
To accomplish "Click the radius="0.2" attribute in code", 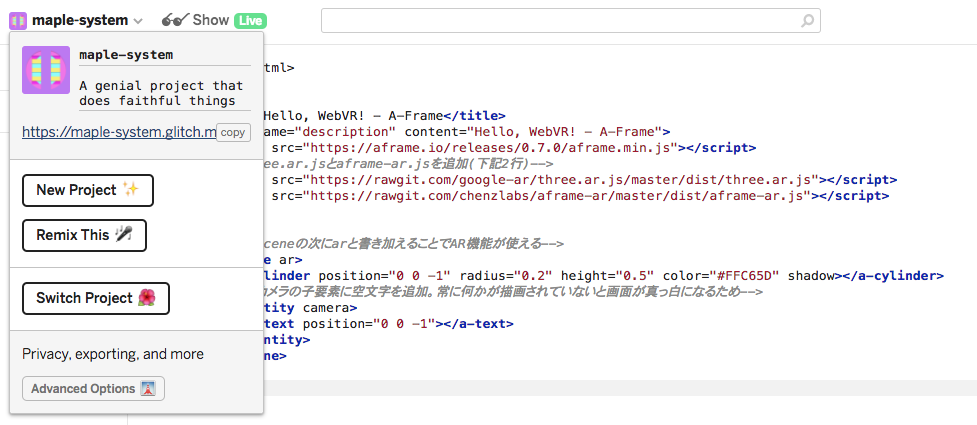I will [x=507, y=275].
